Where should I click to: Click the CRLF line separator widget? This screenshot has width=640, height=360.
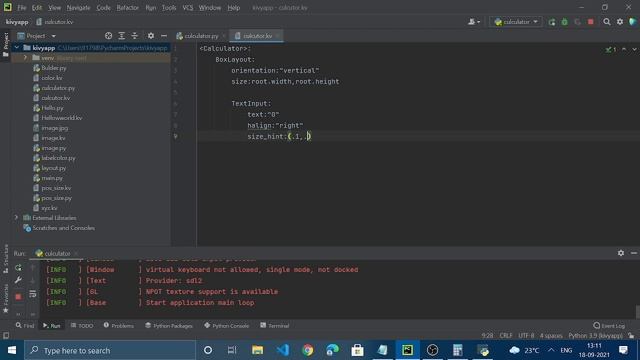coord(506,336)
